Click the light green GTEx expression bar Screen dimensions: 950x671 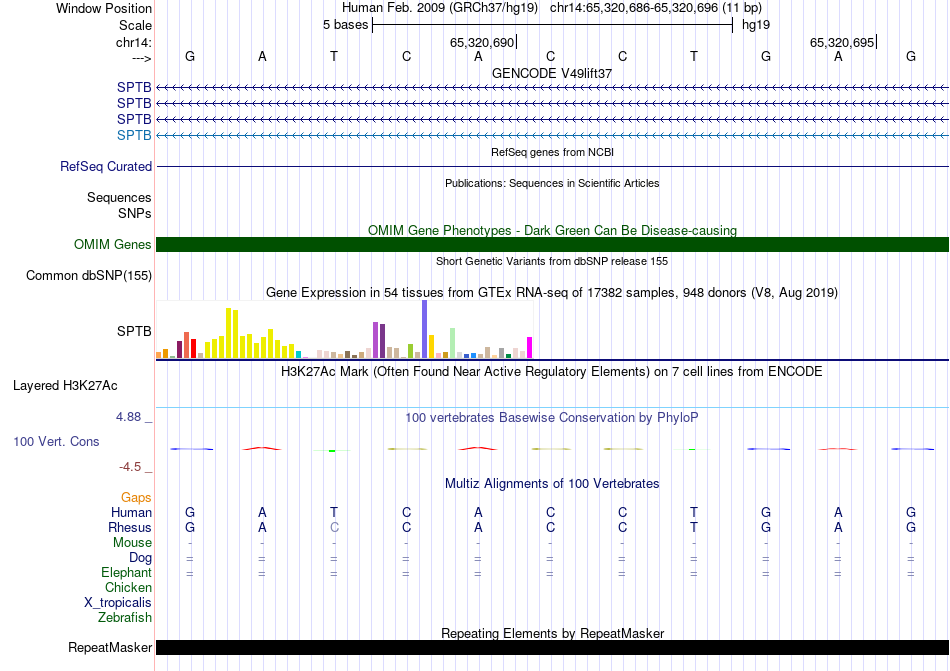coord(453,343)
